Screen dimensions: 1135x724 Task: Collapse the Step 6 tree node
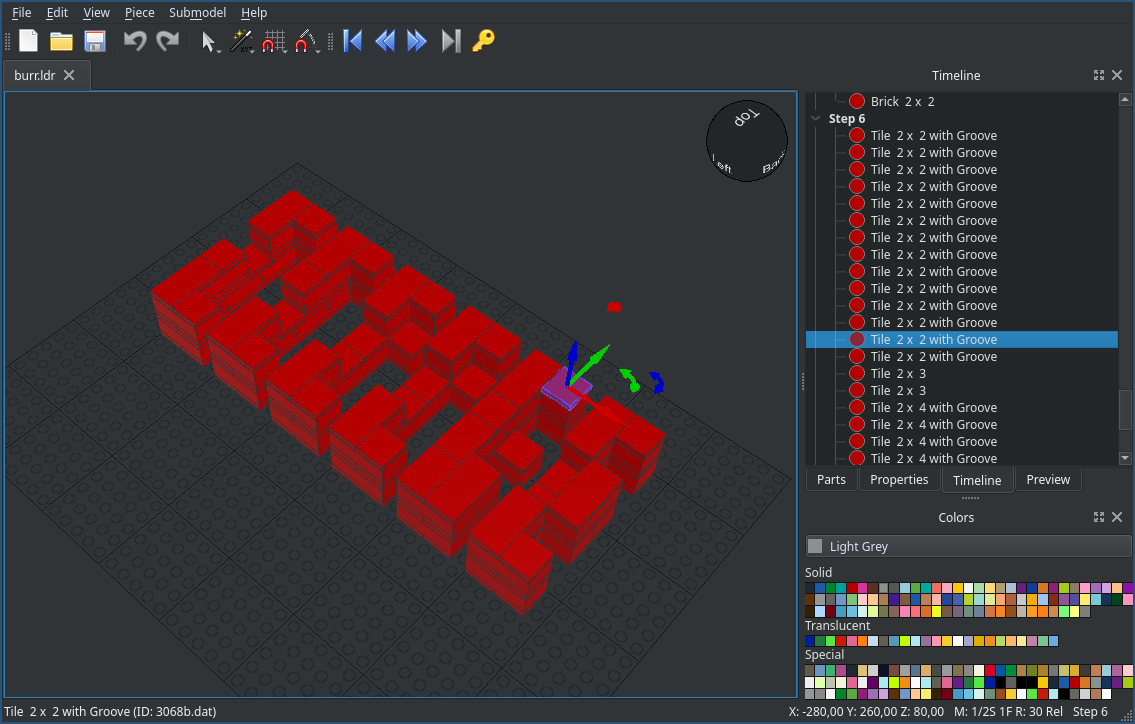[x=816, y=119]
